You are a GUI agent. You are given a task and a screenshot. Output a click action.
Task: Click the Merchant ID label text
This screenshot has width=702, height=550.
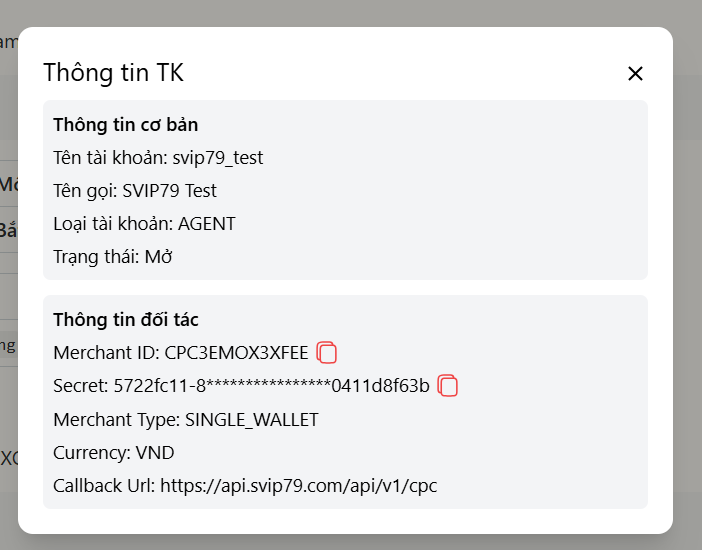[x=107, y=353]
